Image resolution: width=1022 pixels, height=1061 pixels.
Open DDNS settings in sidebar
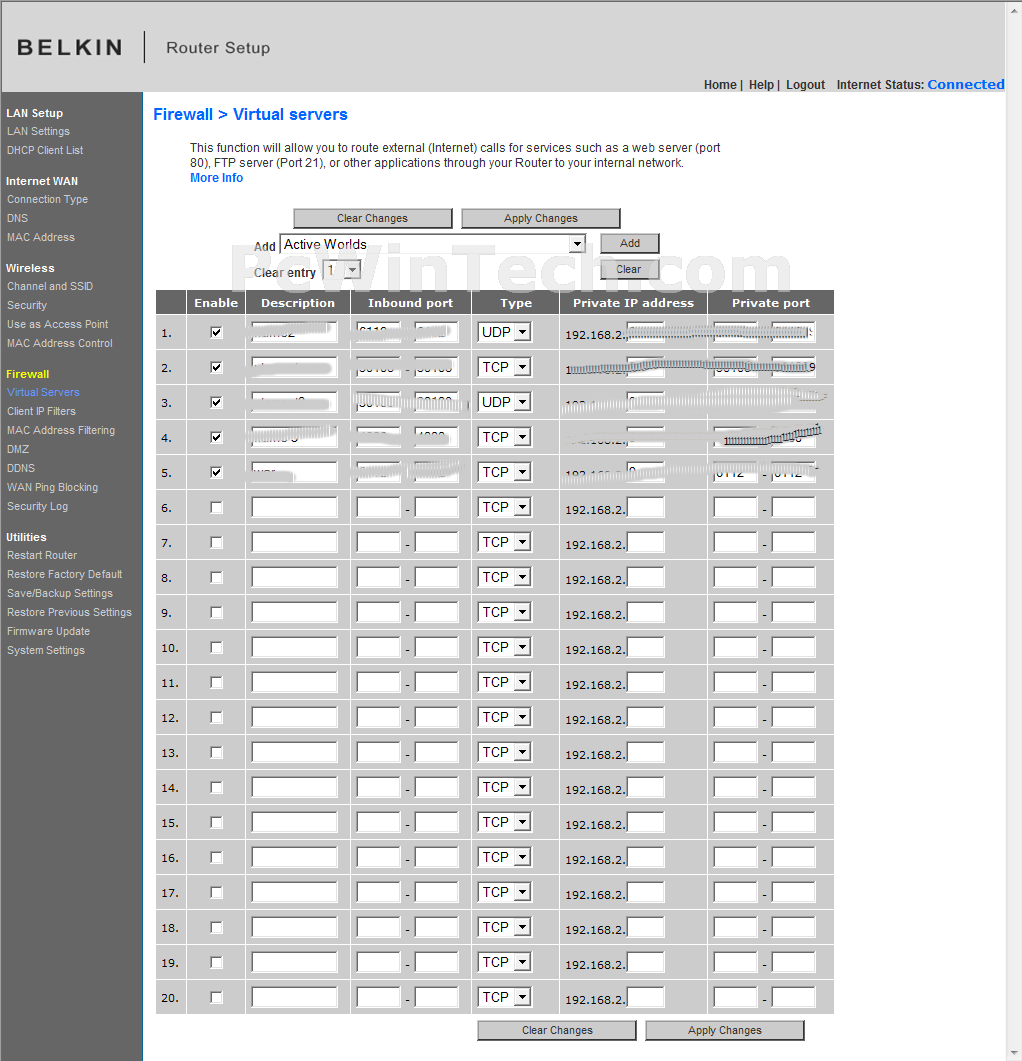click(21, 468)
